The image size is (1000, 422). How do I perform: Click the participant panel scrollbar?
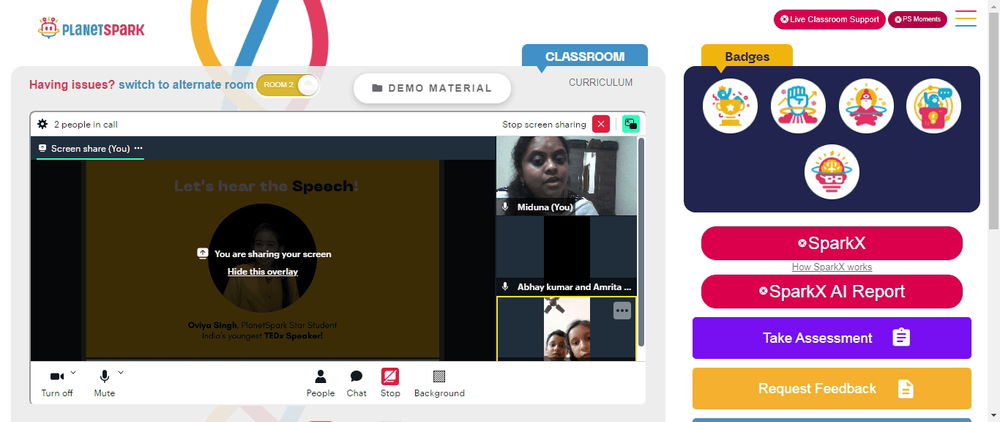[x=641, y=242]
